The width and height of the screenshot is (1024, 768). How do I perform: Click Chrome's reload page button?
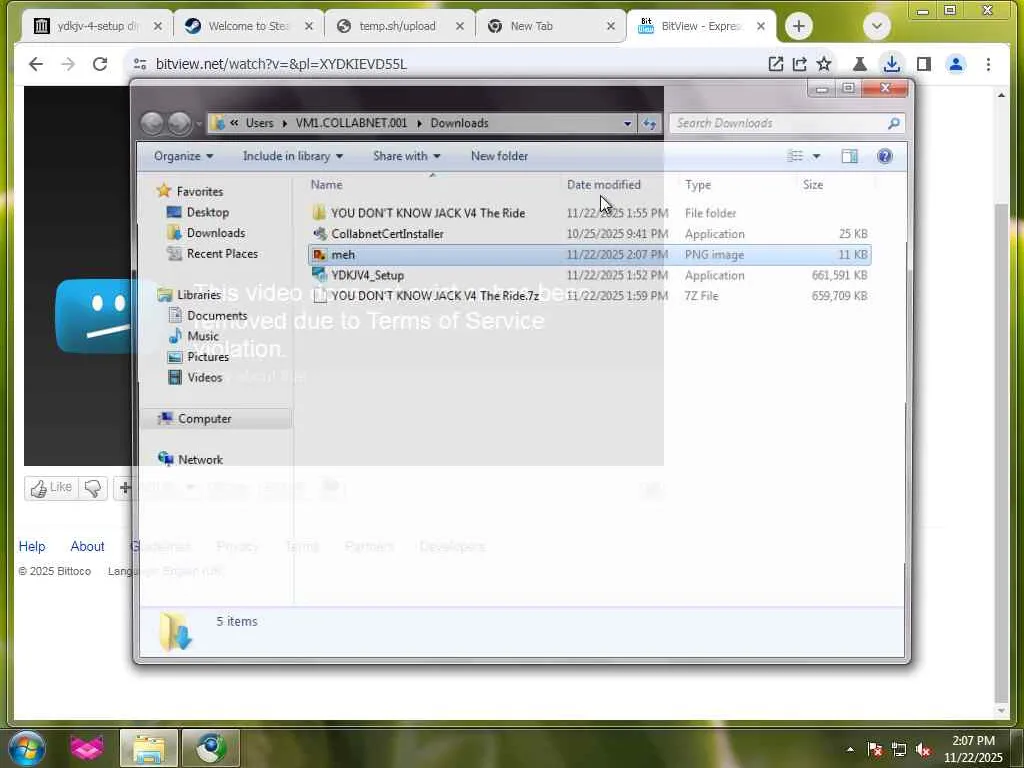click(x=99, y=64)
